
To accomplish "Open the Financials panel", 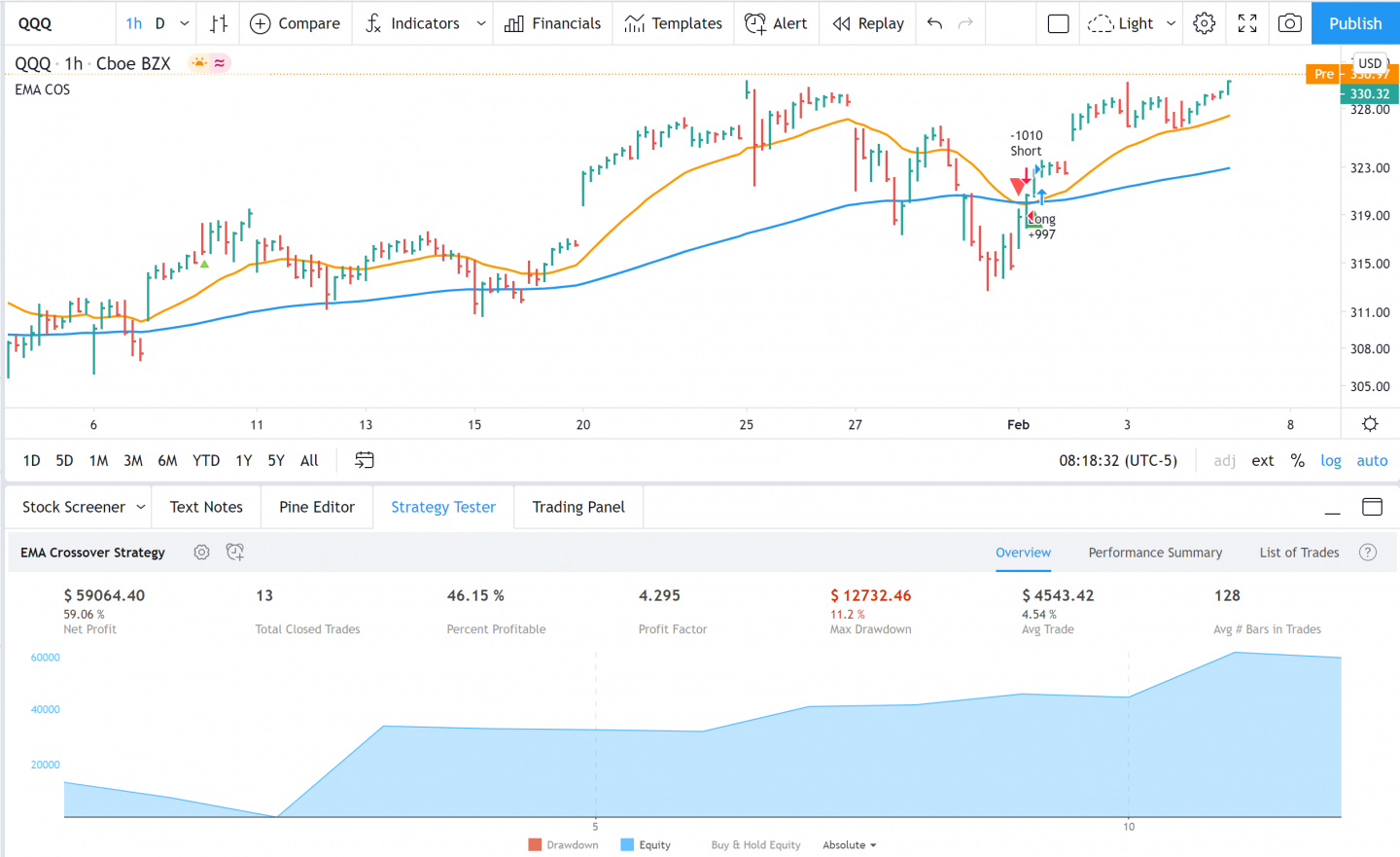I will pos(552,23).
